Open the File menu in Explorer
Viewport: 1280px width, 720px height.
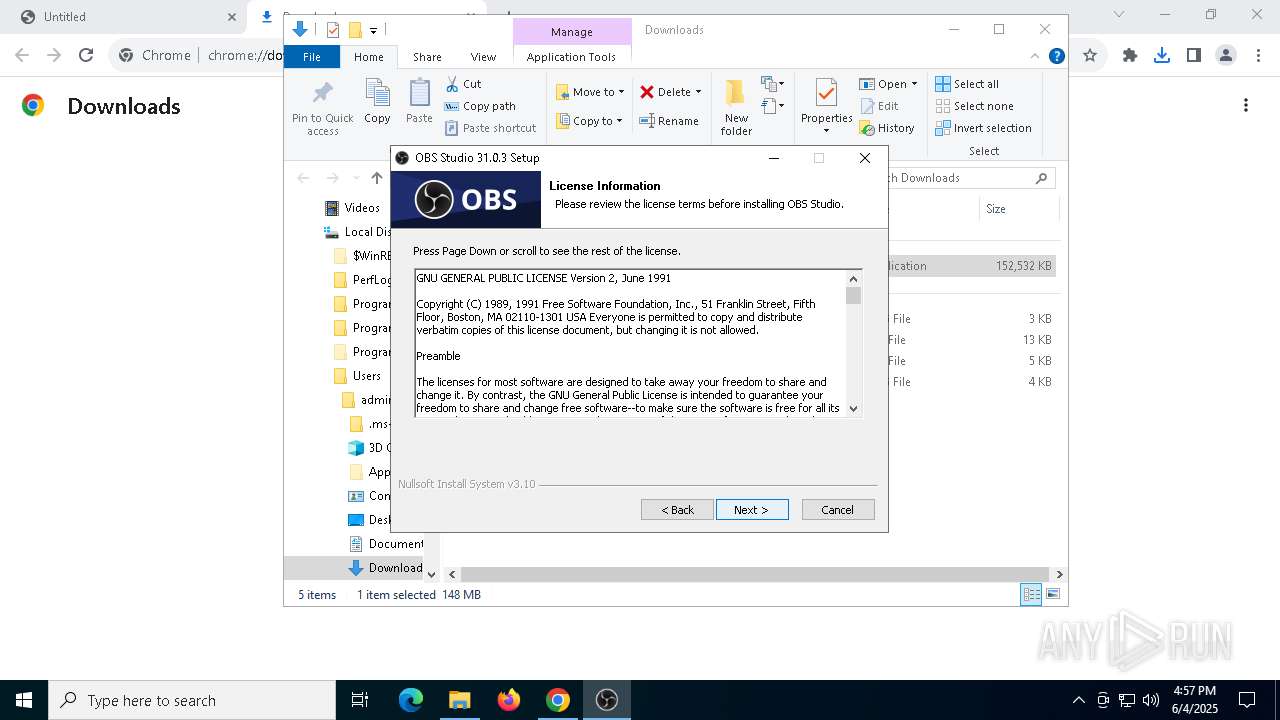coord(312,57)
